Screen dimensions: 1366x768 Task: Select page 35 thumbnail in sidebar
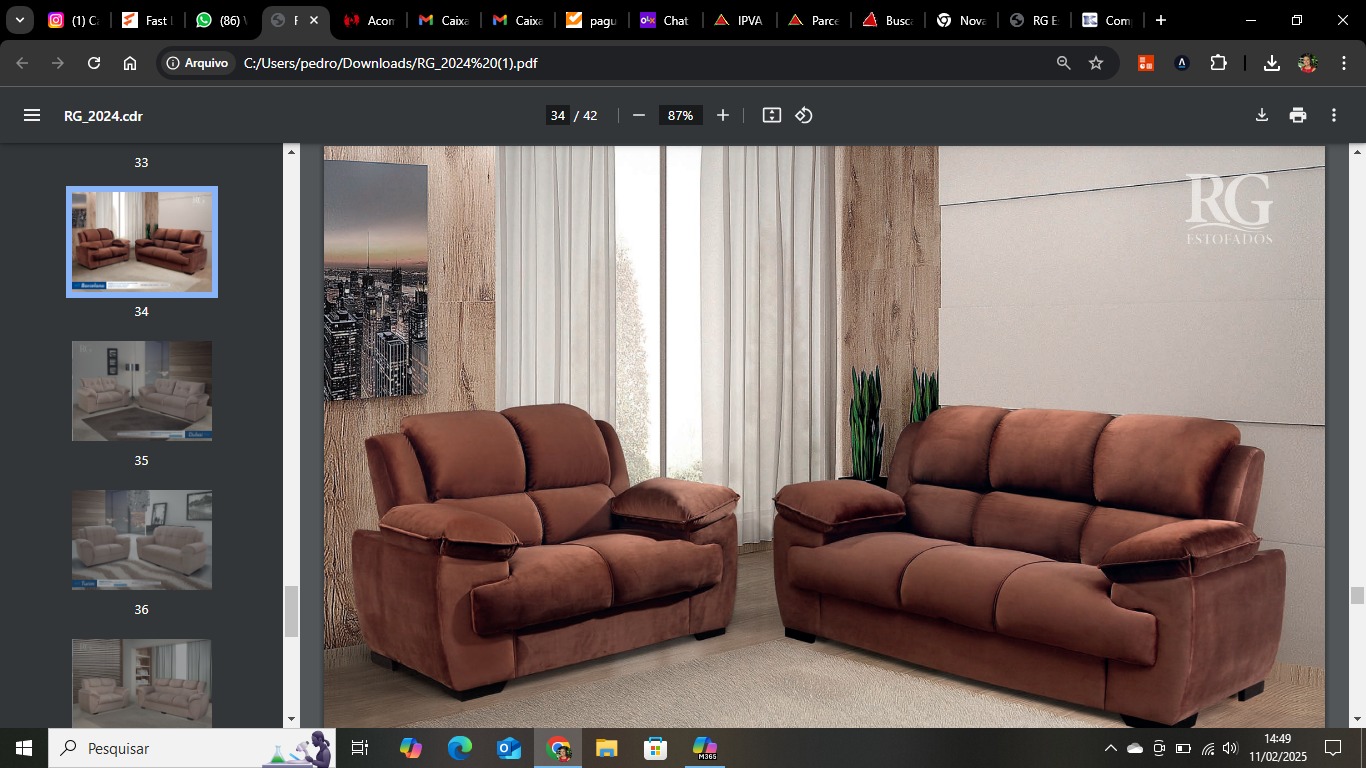pos(142,391)
